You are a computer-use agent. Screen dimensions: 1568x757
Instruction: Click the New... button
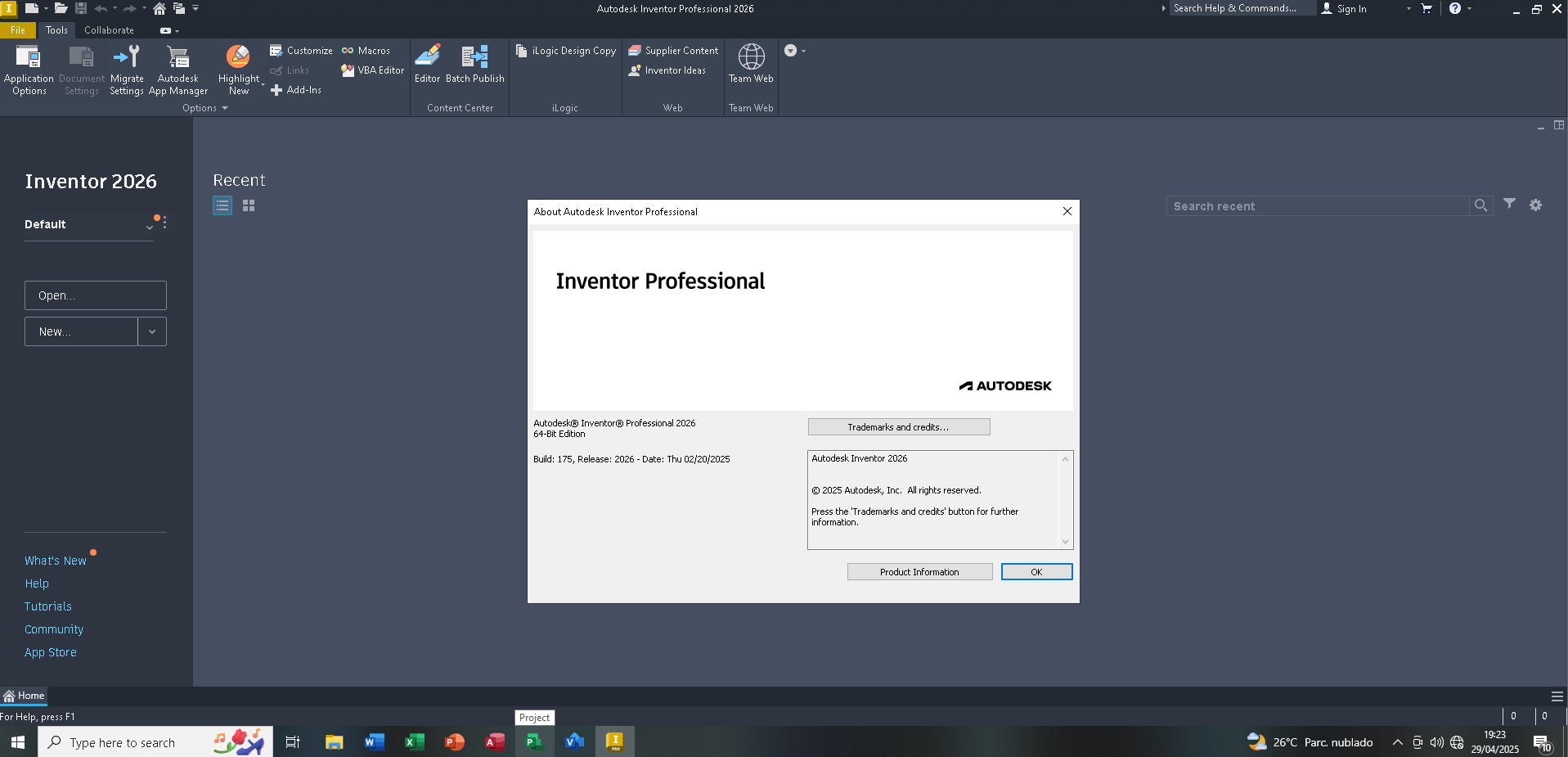(81, 331)
